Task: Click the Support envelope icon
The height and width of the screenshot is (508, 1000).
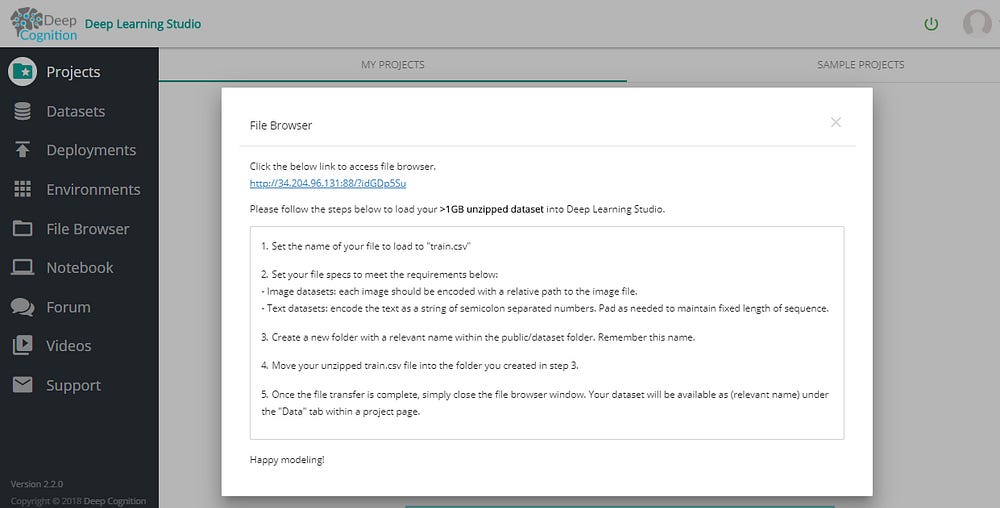Action: [22, 385]
